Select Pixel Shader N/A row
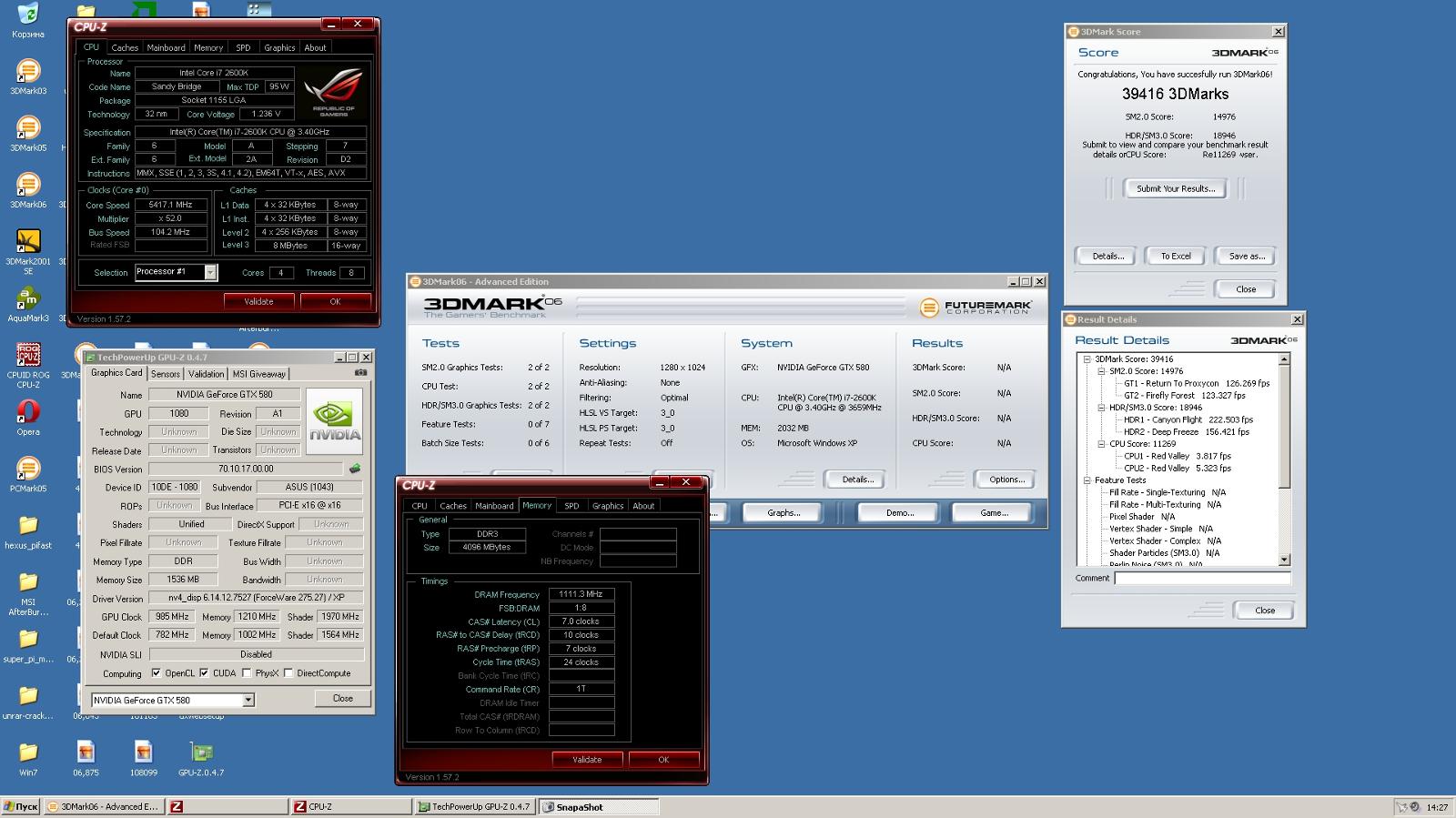 click(1142, 517)
